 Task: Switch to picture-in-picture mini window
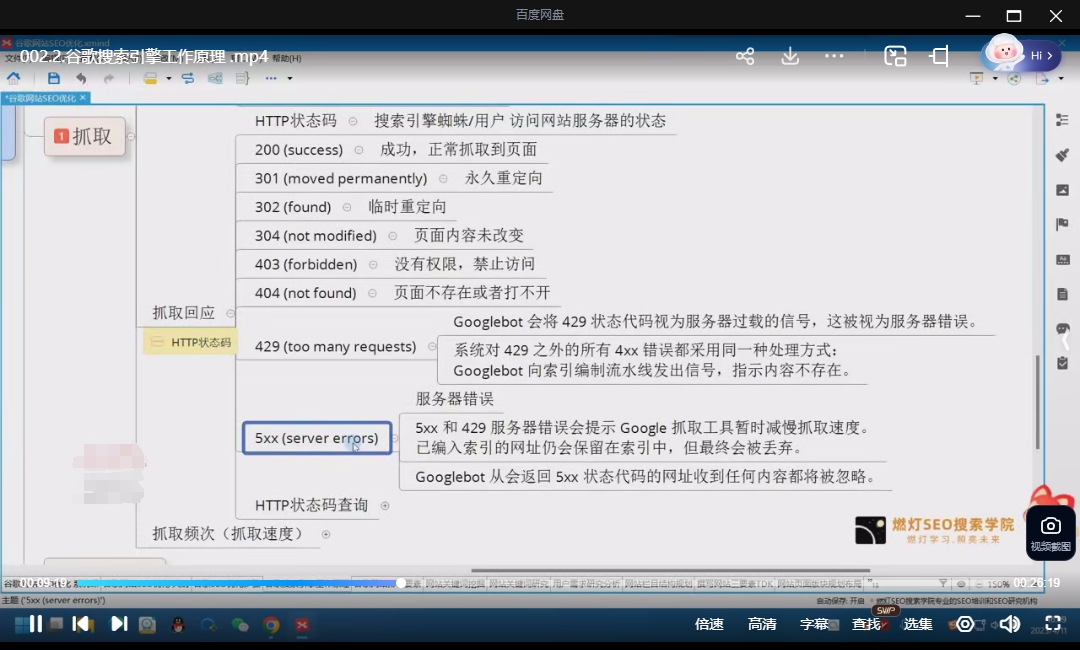pyautogui.click(x=895, y=56)
